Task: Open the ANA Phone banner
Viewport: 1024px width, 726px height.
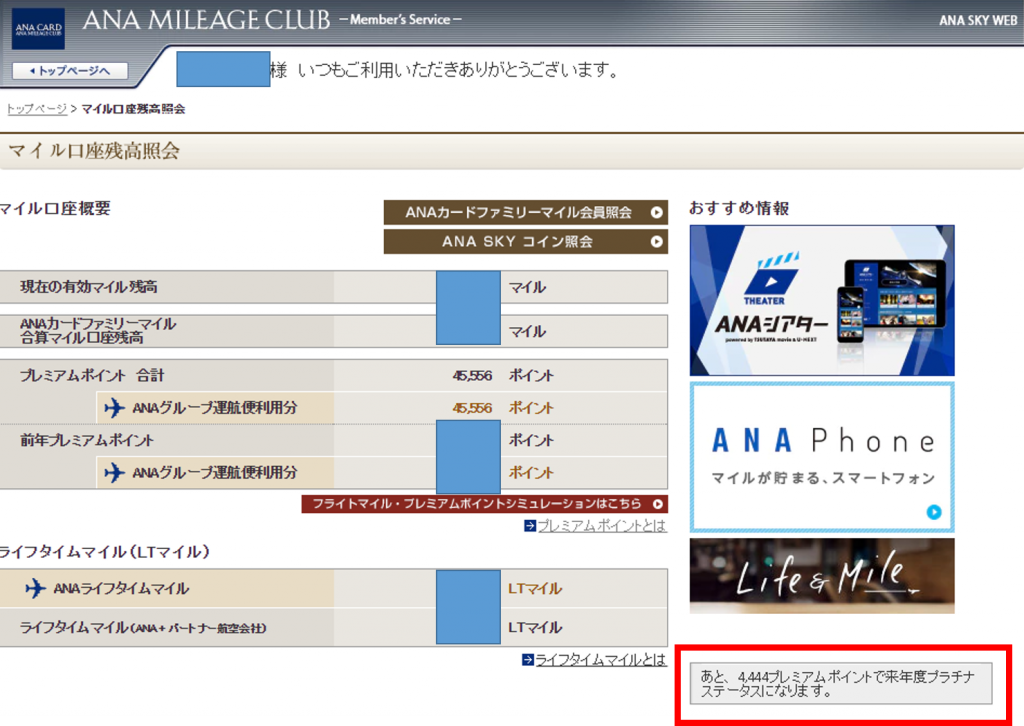Action: 822,457
